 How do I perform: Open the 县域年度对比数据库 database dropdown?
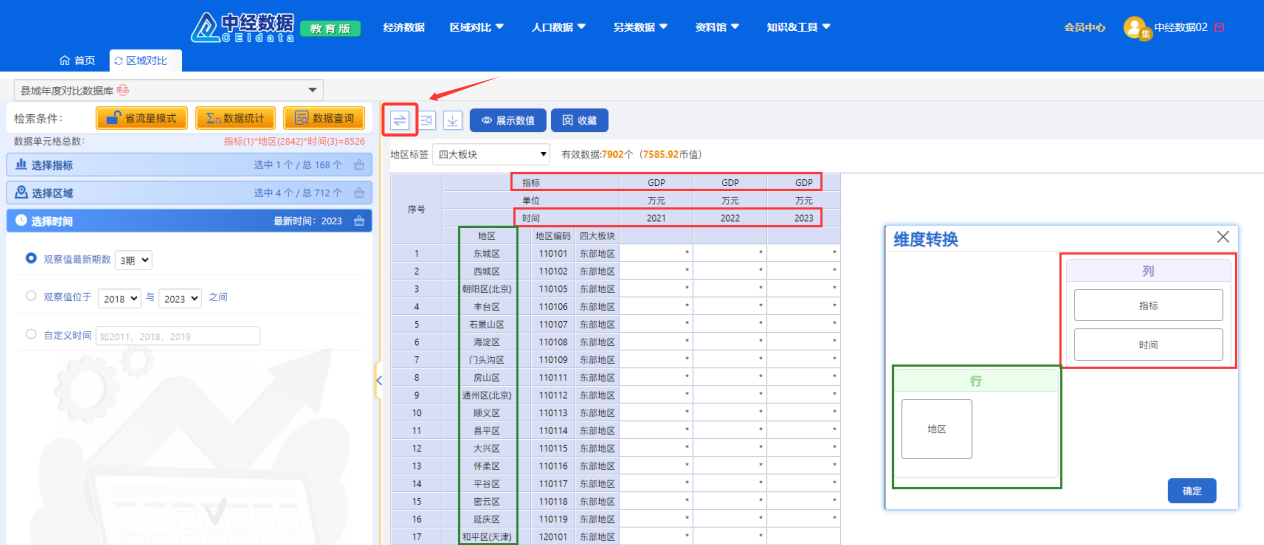[168, 90]
